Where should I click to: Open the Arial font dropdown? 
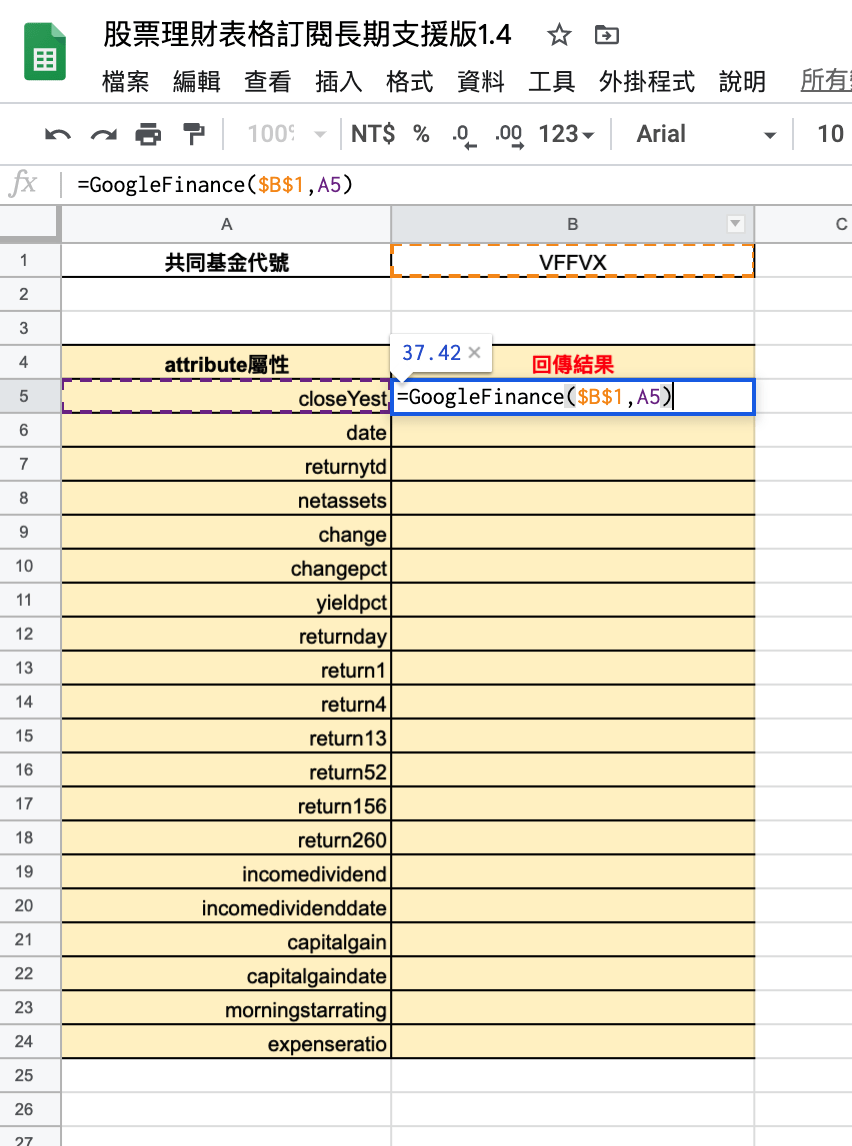[700, 134]
